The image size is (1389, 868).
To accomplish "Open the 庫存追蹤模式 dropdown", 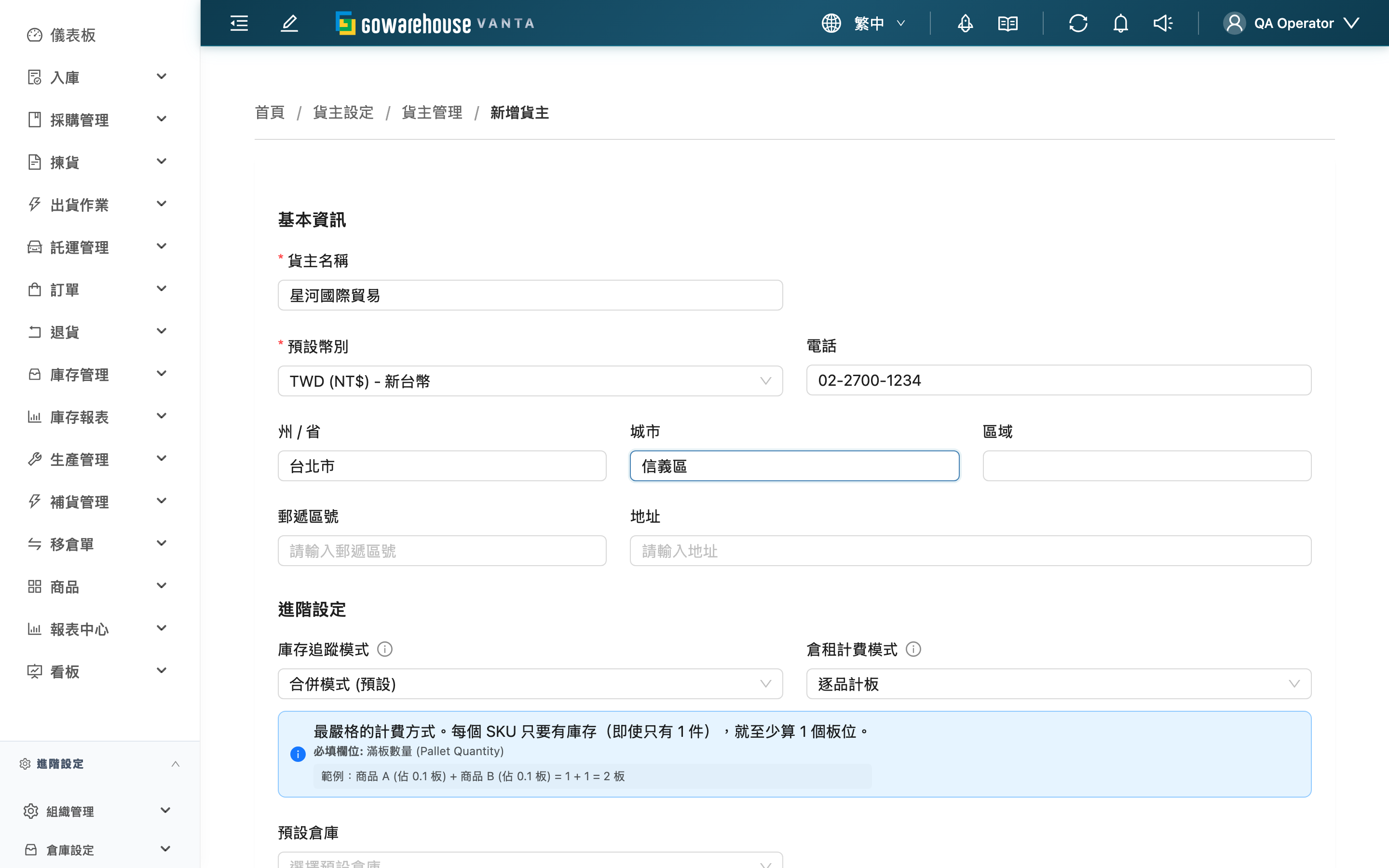I will 530,684.
